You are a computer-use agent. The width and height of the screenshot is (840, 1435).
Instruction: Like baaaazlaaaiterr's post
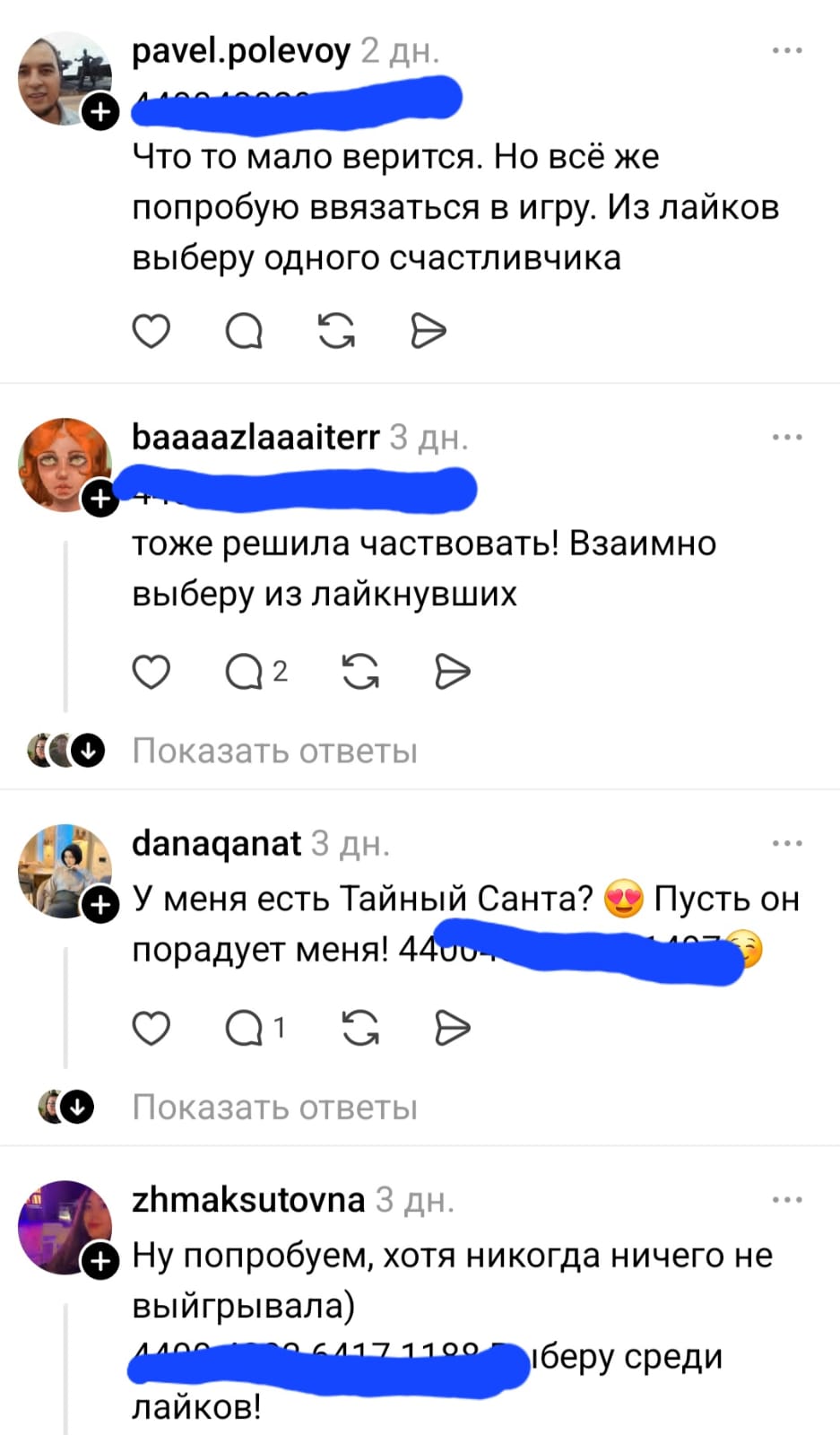[x=151, y=671]
